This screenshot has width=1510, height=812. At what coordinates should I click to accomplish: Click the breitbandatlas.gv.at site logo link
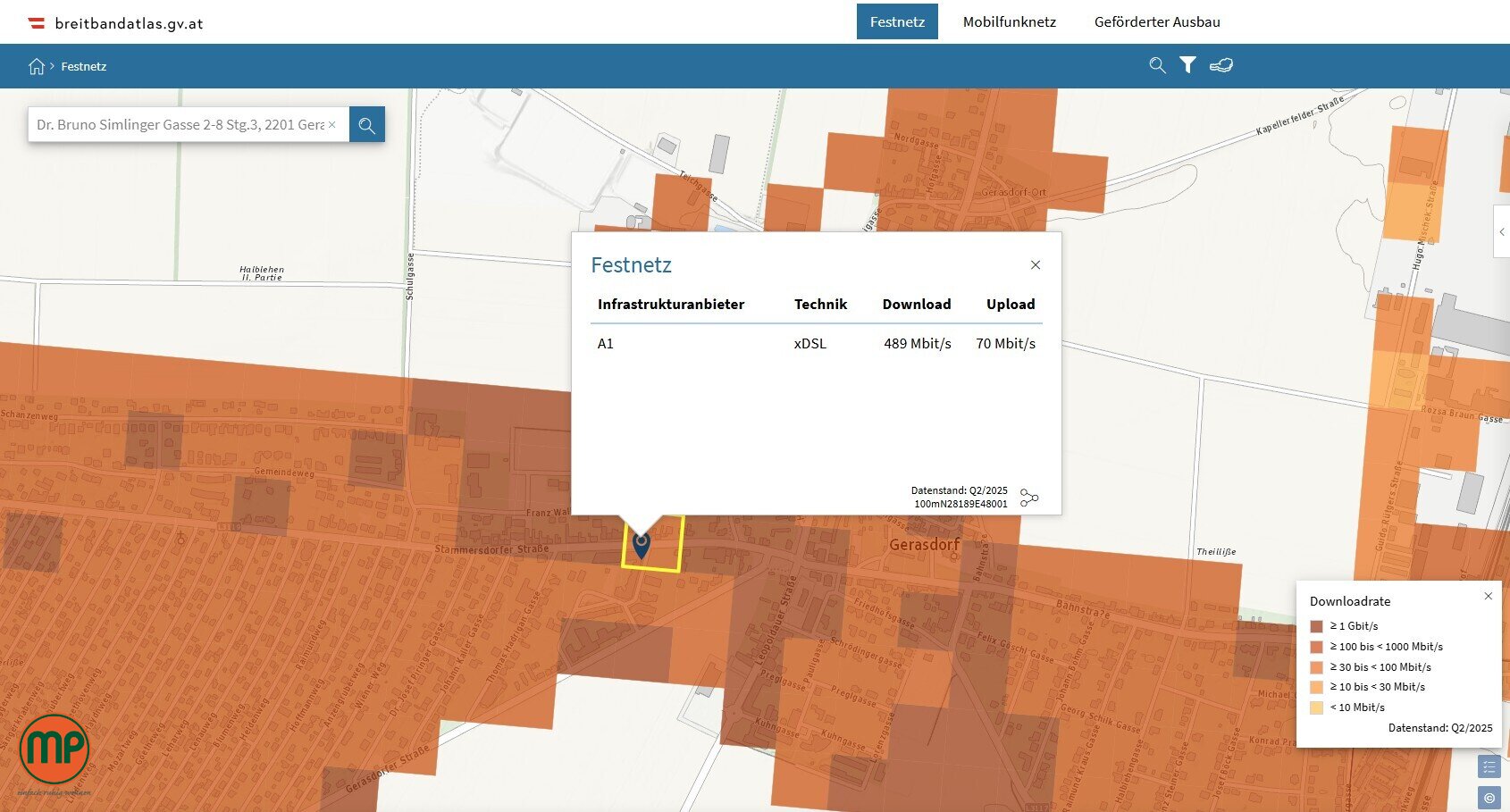click(x=116, y=23)
